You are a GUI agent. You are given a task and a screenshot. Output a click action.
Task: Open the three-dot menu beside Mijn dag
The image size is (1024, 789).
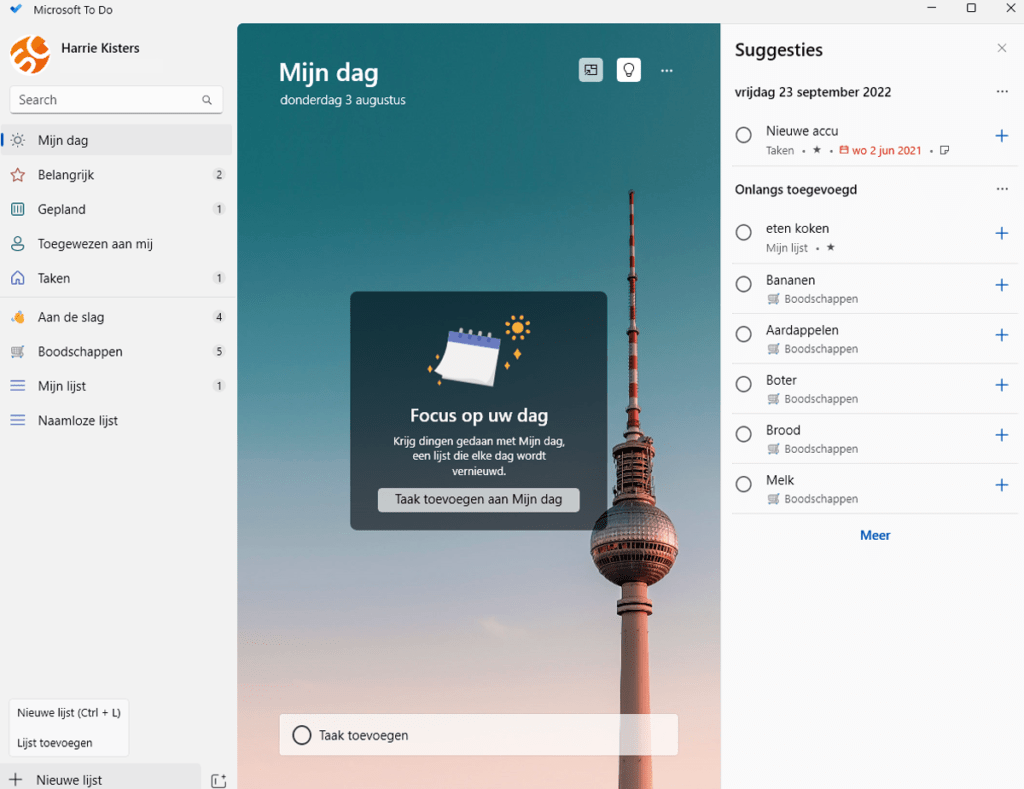667,70
